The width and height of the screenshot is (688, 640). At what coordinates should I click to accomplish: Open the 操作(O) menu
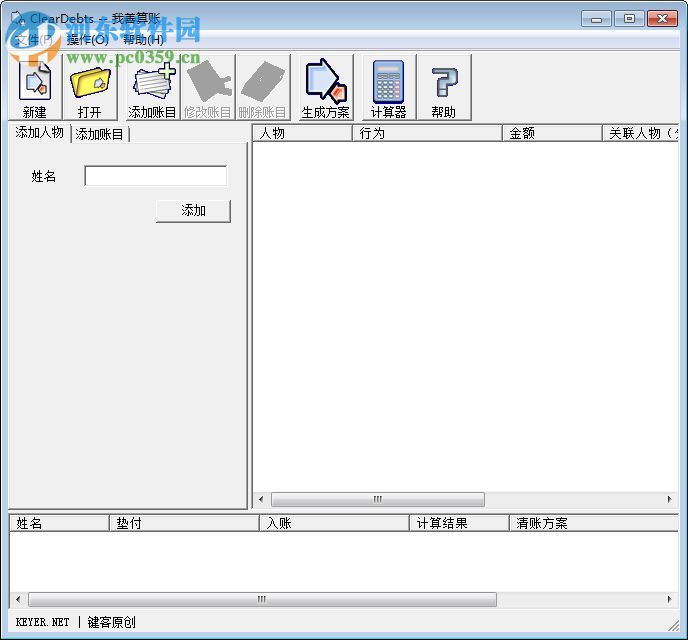pyautogui.click(x=87, y=40)
